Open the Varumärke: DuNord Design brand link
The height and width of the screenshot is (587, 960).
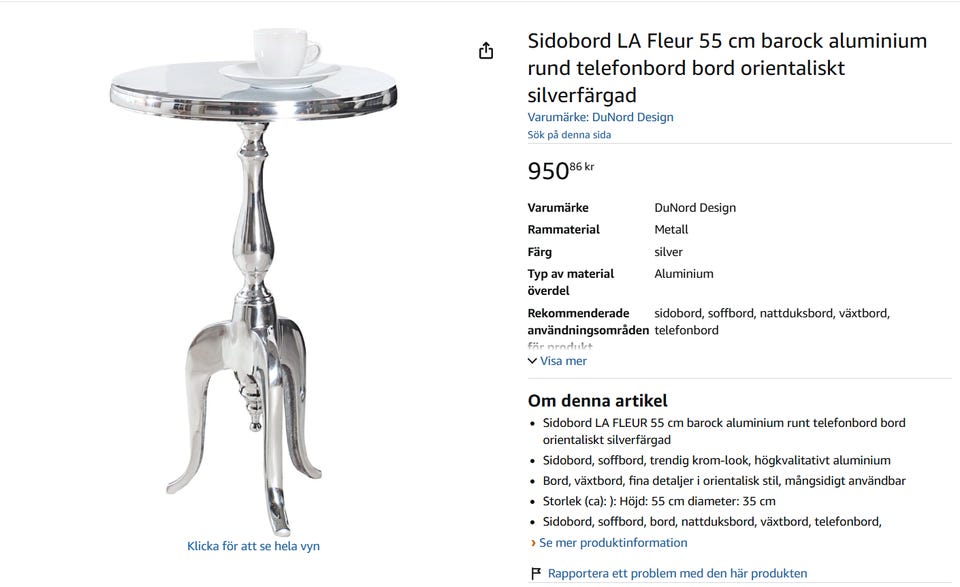[x=600, y=117]
